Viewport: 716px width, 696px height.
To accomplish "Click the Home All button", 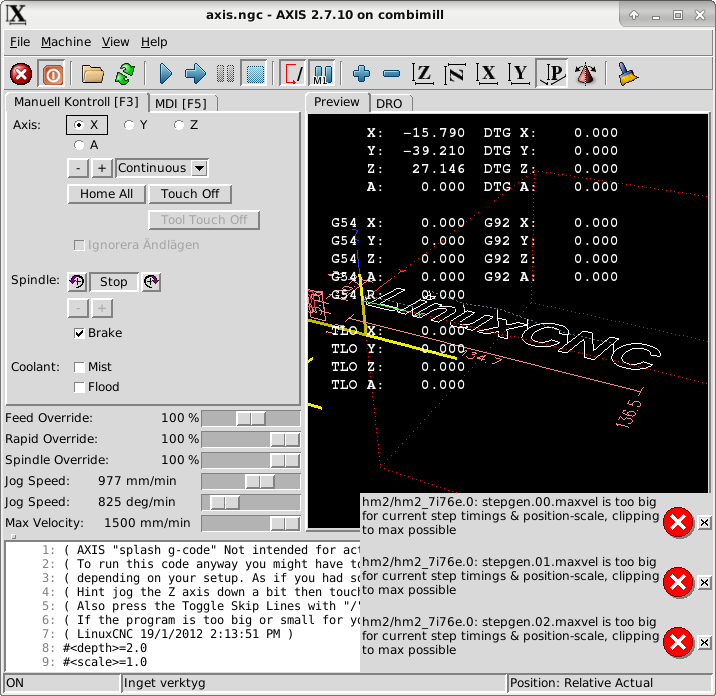I will pyautogui.click(x=106, y=194).
